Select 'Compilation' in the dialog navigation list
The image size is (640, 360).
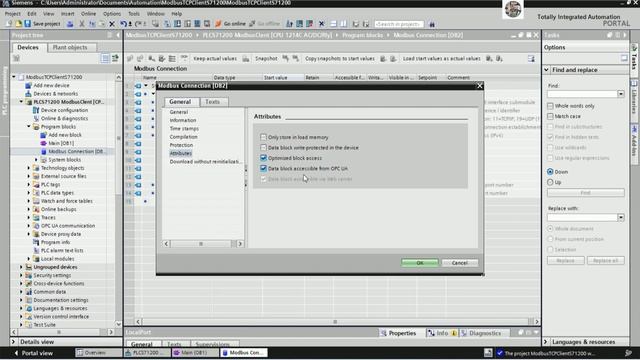(183, 137)
